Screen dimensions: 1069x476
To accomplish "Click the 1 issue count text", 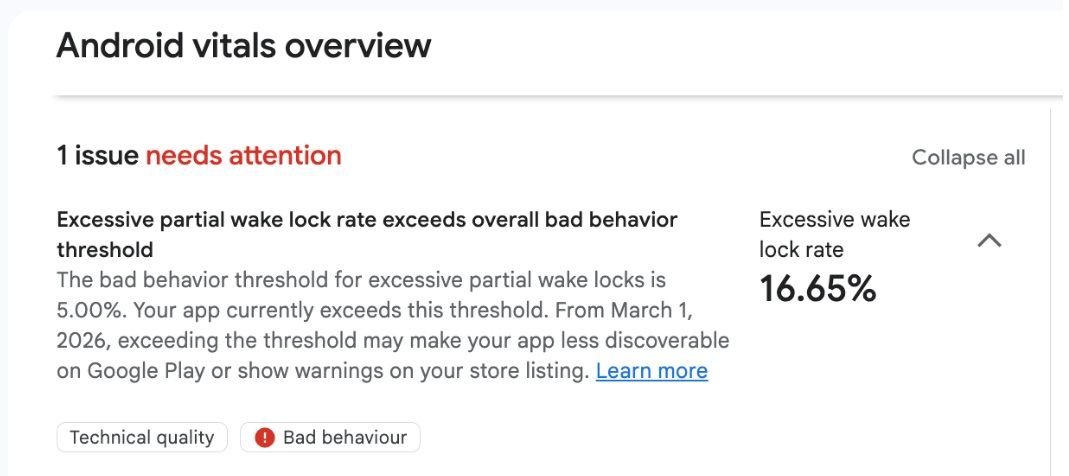I will 98,156.
